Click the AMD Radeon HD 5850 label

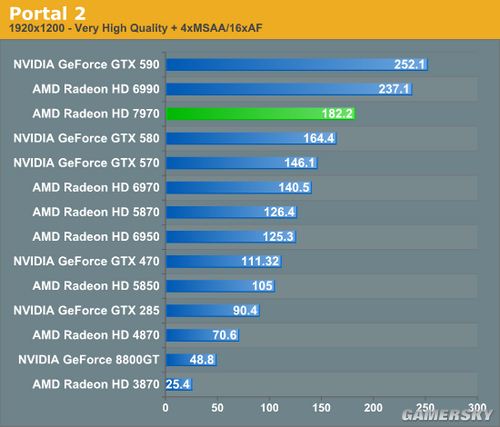tap(96, 286)
